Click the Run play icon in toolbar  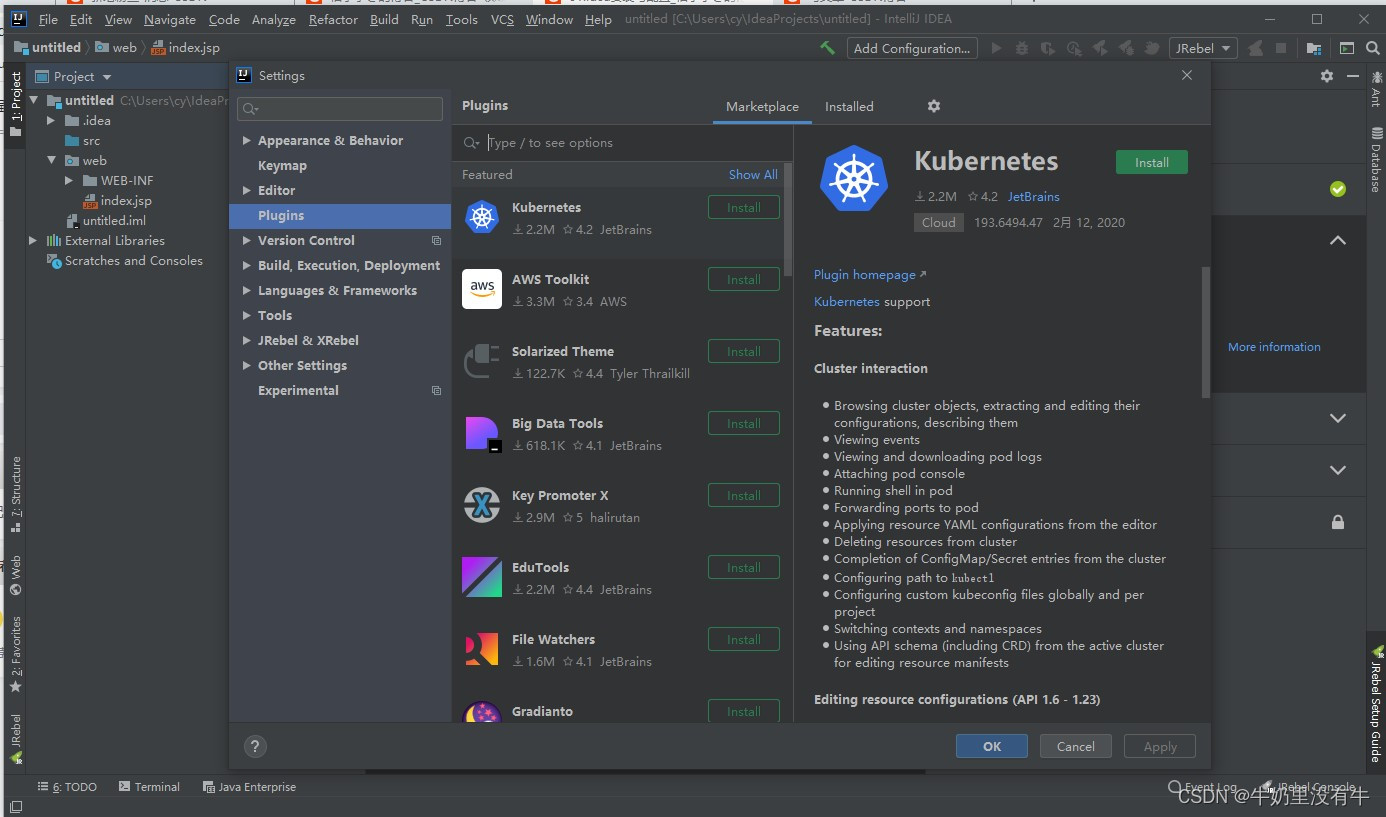click(996, 48)
